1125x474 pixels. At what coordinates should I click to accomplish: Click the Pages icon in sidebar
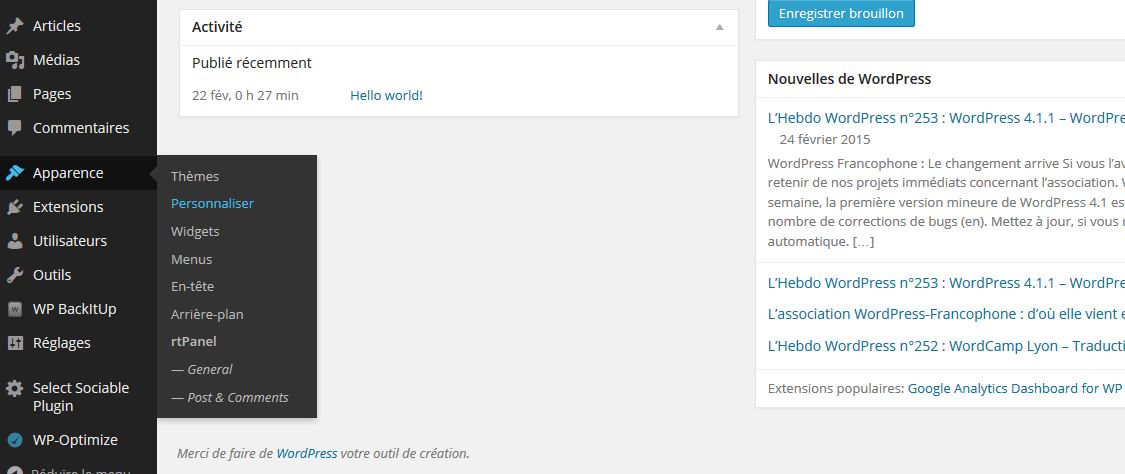coord(15,94)
